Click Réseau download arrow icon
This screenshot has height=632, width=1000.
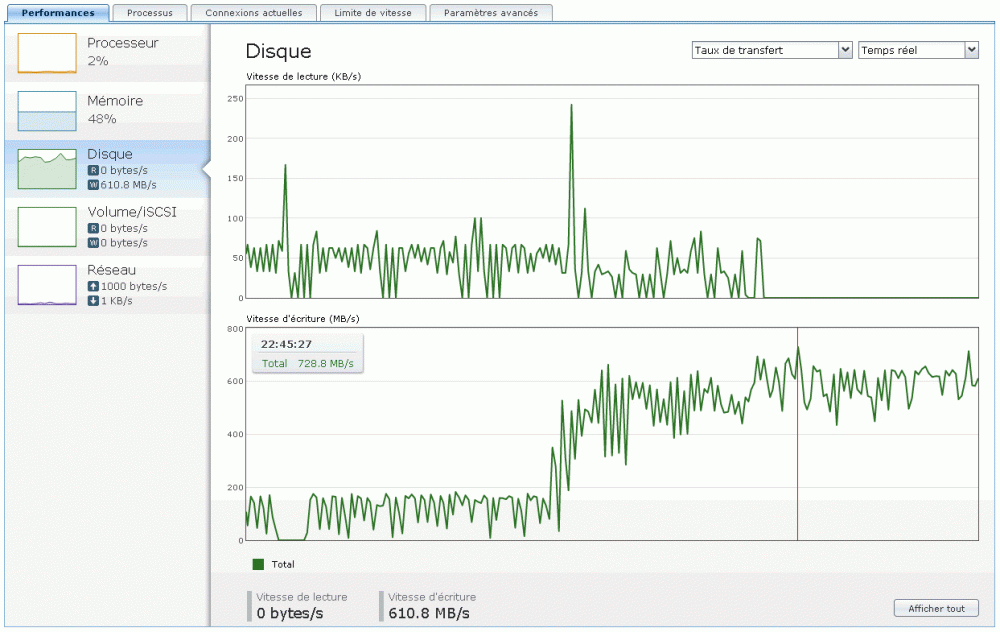pyautogui.click(x=93, y=301)
